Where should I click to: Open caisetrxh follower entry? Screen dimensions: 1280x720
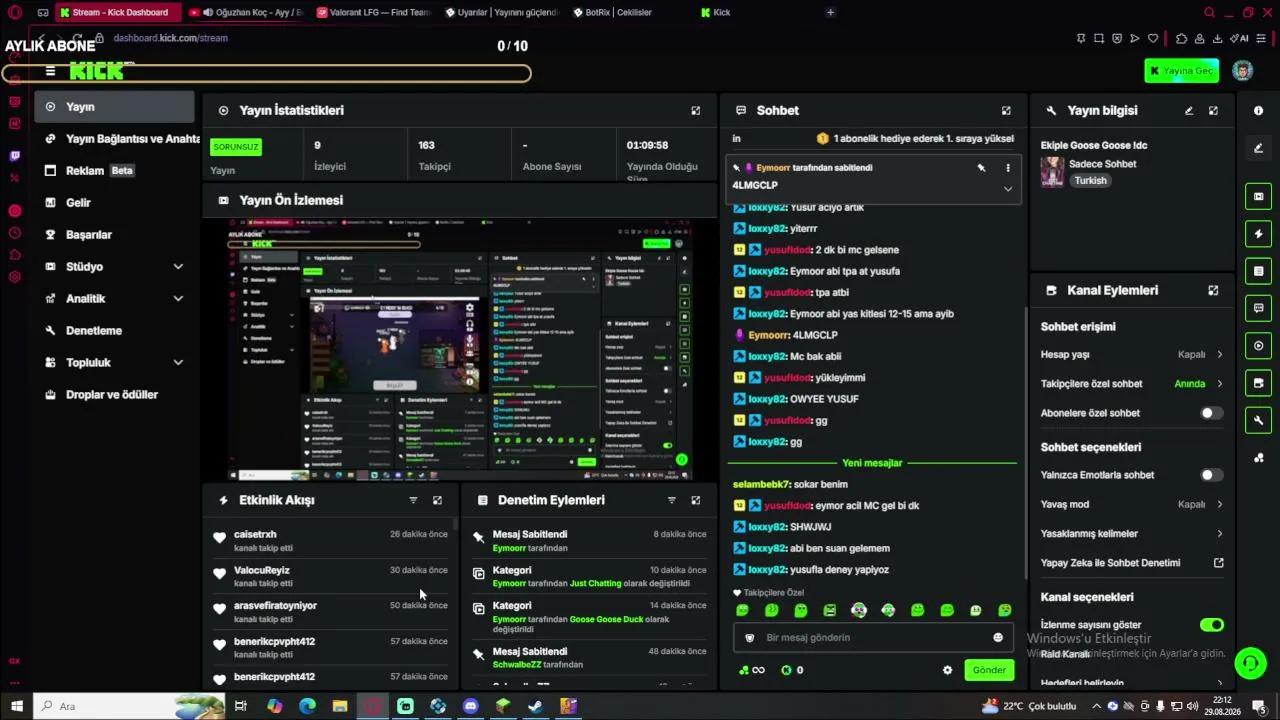(330, 541)
